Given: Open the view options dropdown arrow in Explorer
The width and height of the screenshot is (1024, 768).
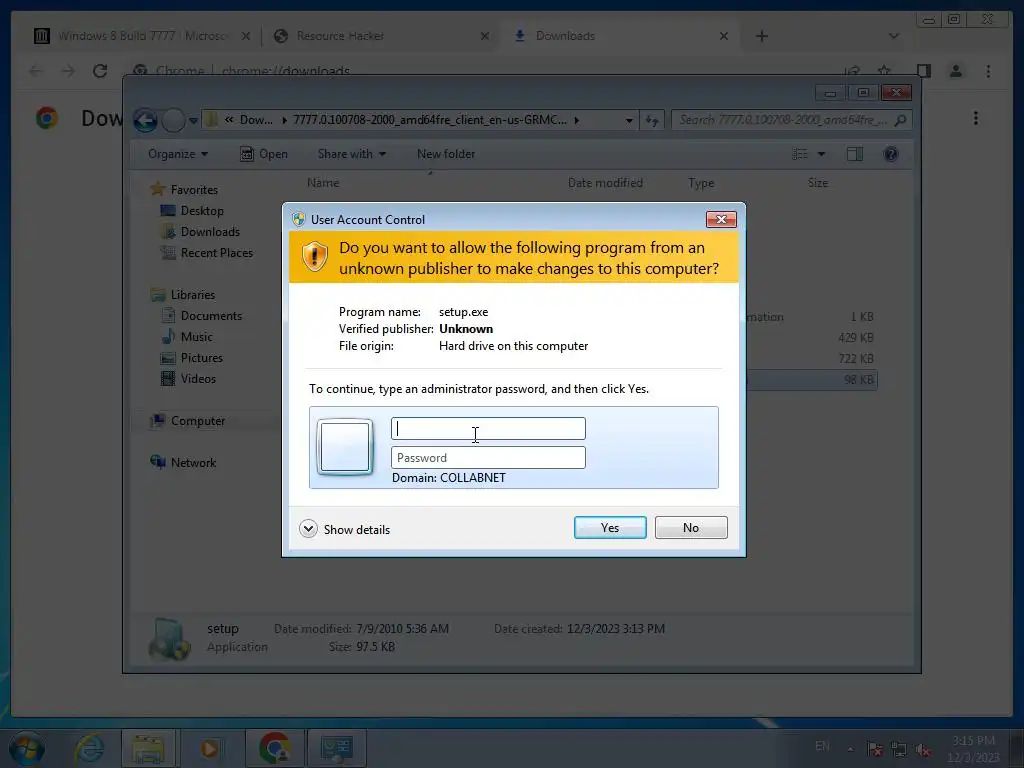Looking at the screenshot, I should tap(822, 154).
